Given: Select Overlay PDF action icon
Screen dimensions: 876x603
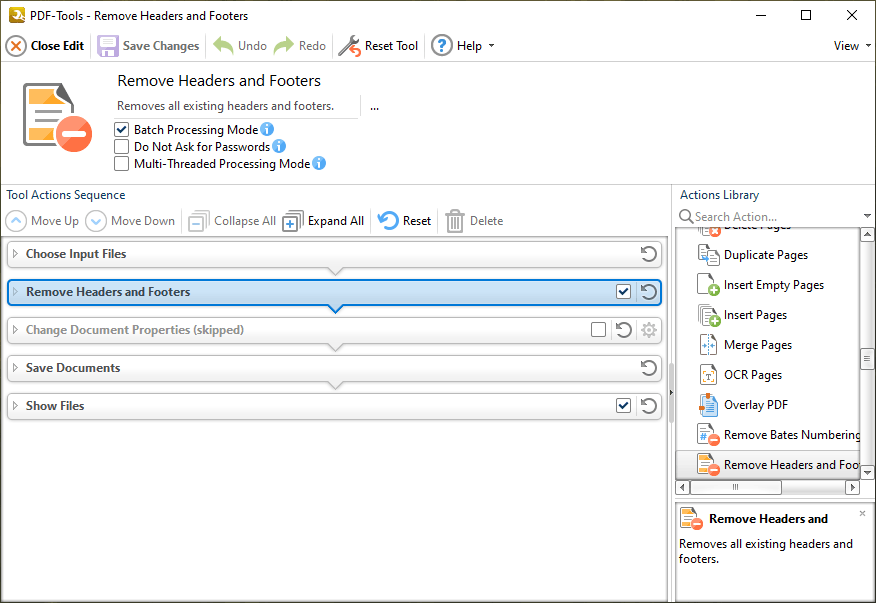Looking at the screenshot, I should click(x=708, y=405).
